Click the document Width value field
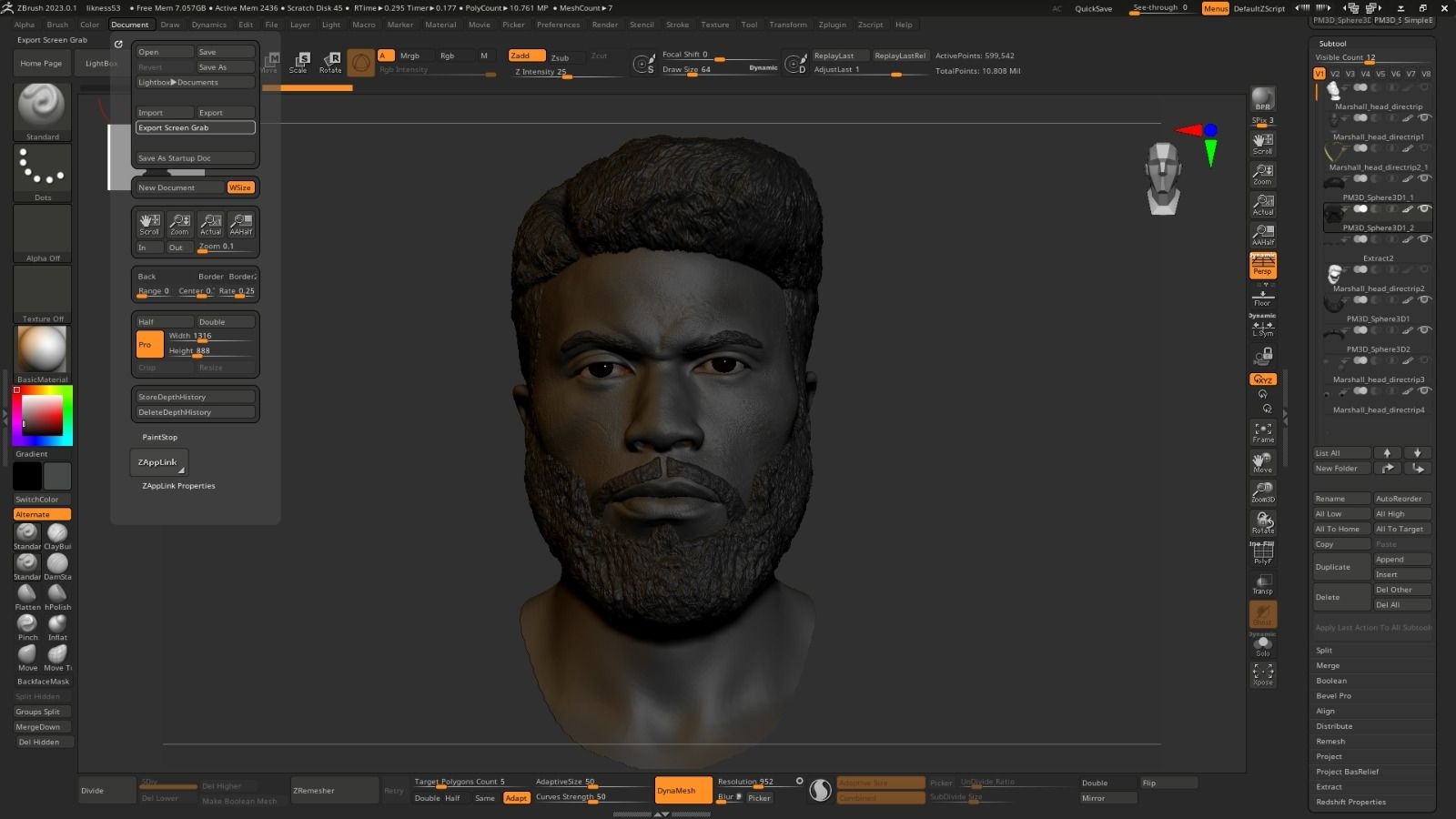This screenshot has width=1456, height=819. tap(210, 336)
